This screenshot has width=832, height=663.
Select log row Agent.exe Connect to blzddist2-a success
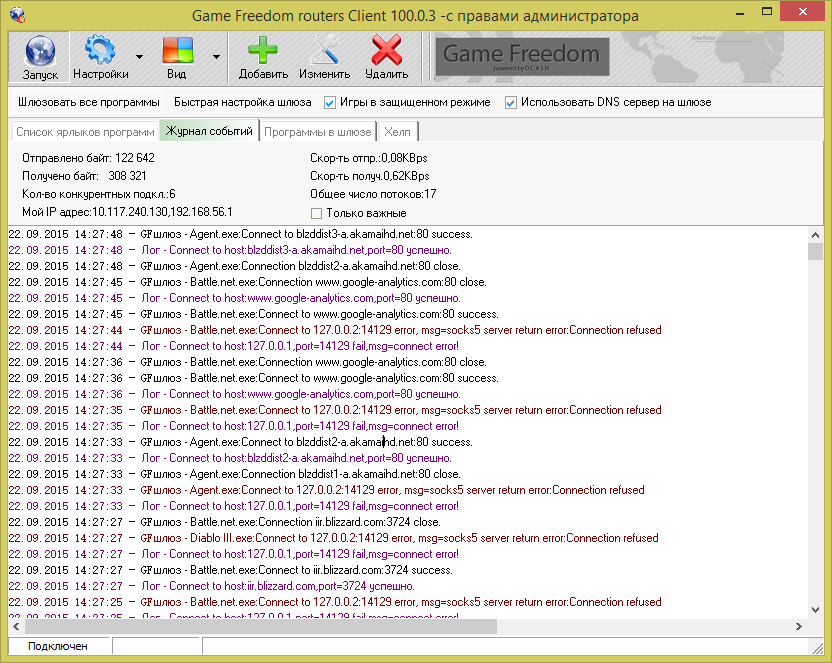[x=240, y=442]
